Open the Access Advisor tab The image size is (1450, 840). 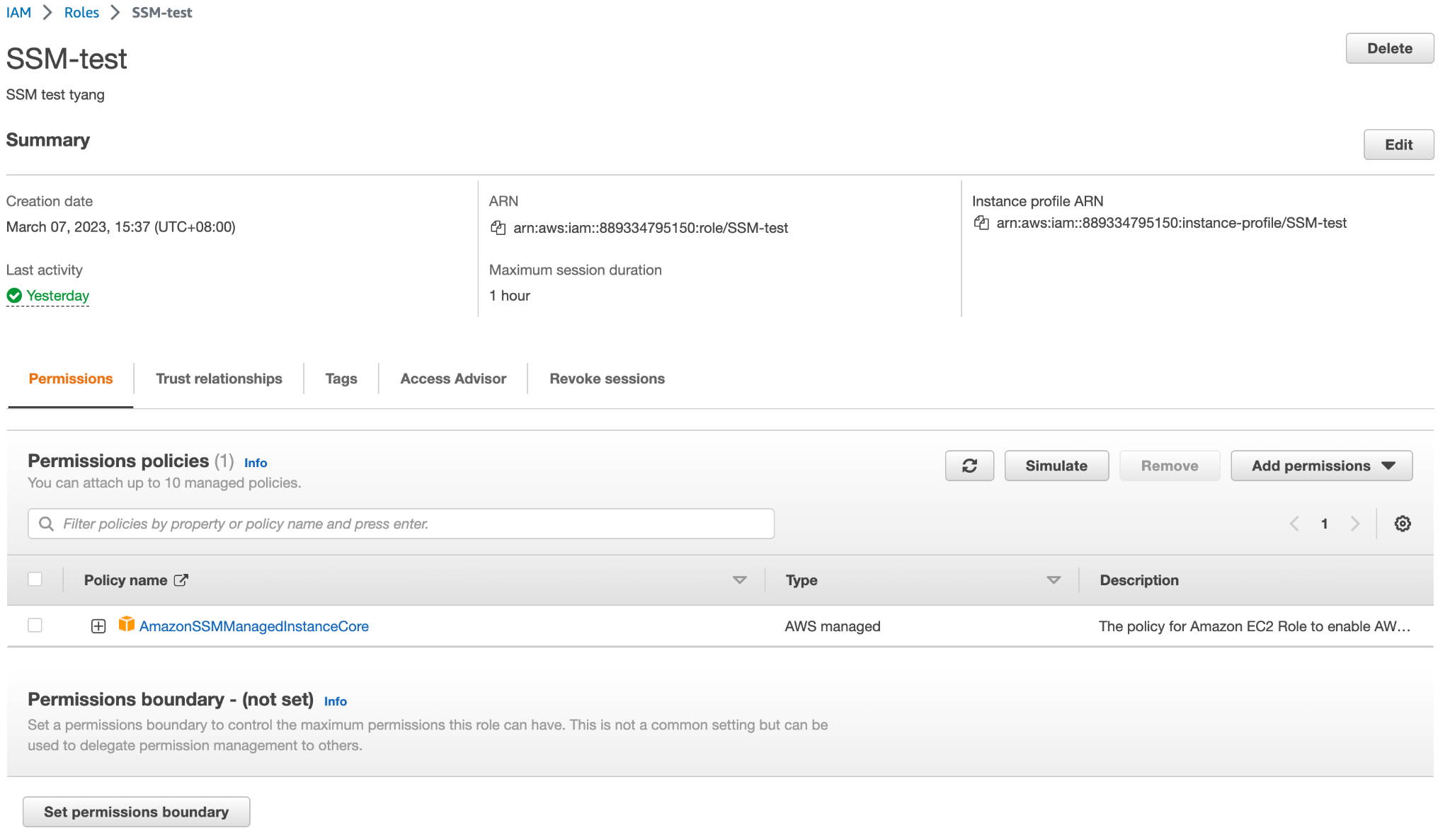pyautogui.click(x=452, y=379)
